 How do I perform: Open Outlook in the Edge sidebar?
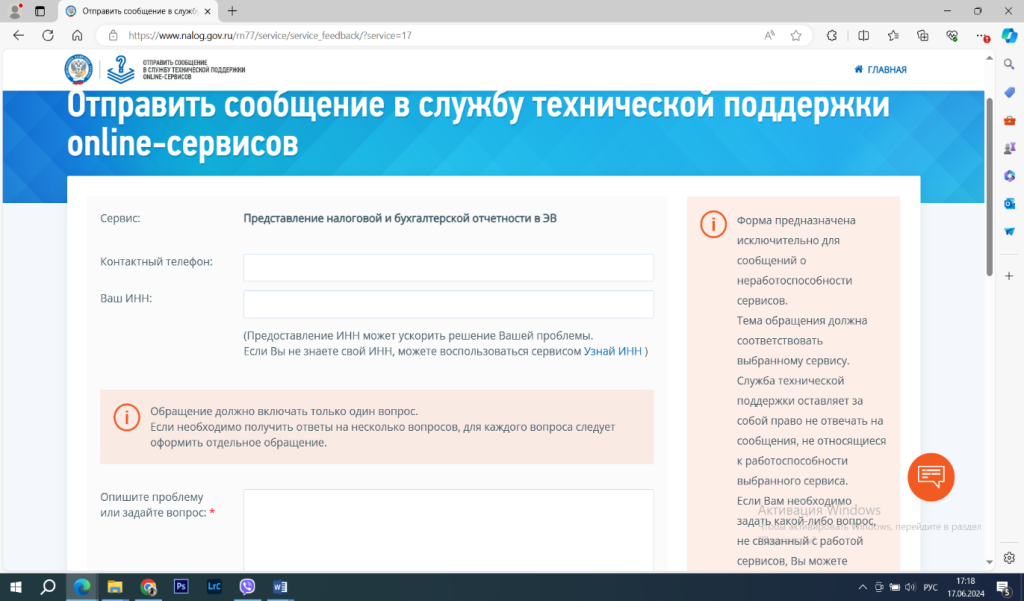coord(1009,203)
